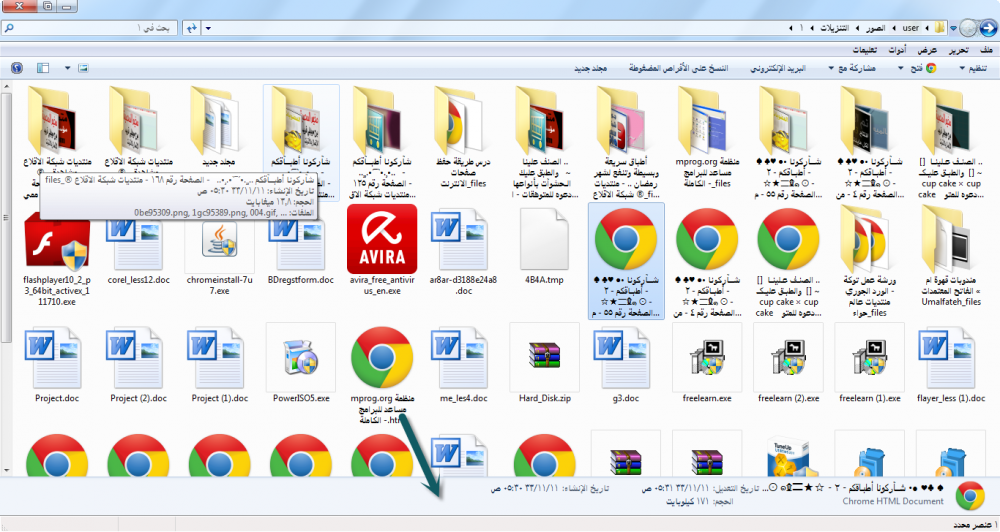Expand the change view options dropdown arrow
Image resolution: width=1000 pixels, height=532 pixels.
[69, 68]
